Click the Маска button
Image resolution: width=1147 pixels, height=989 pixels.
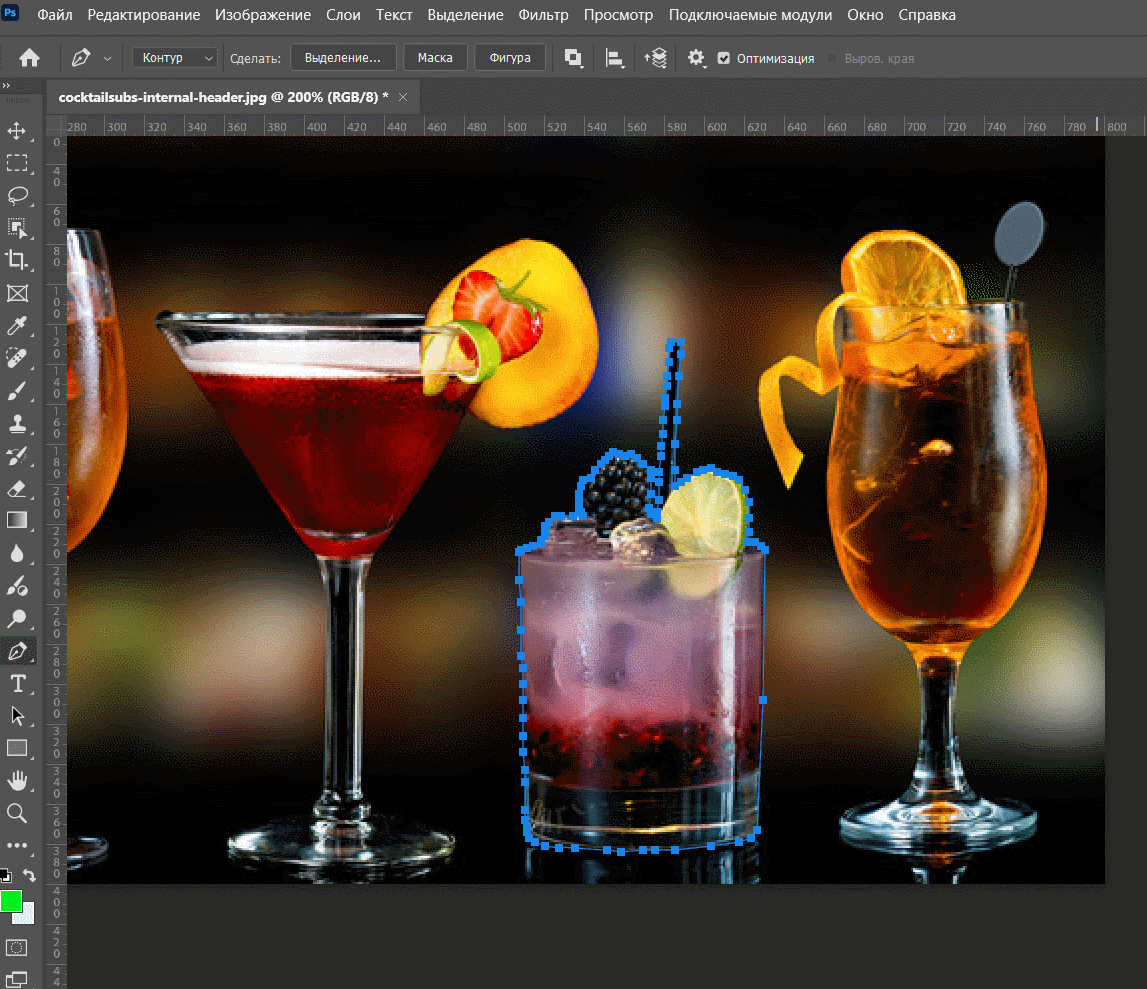(x=435, y=58)
